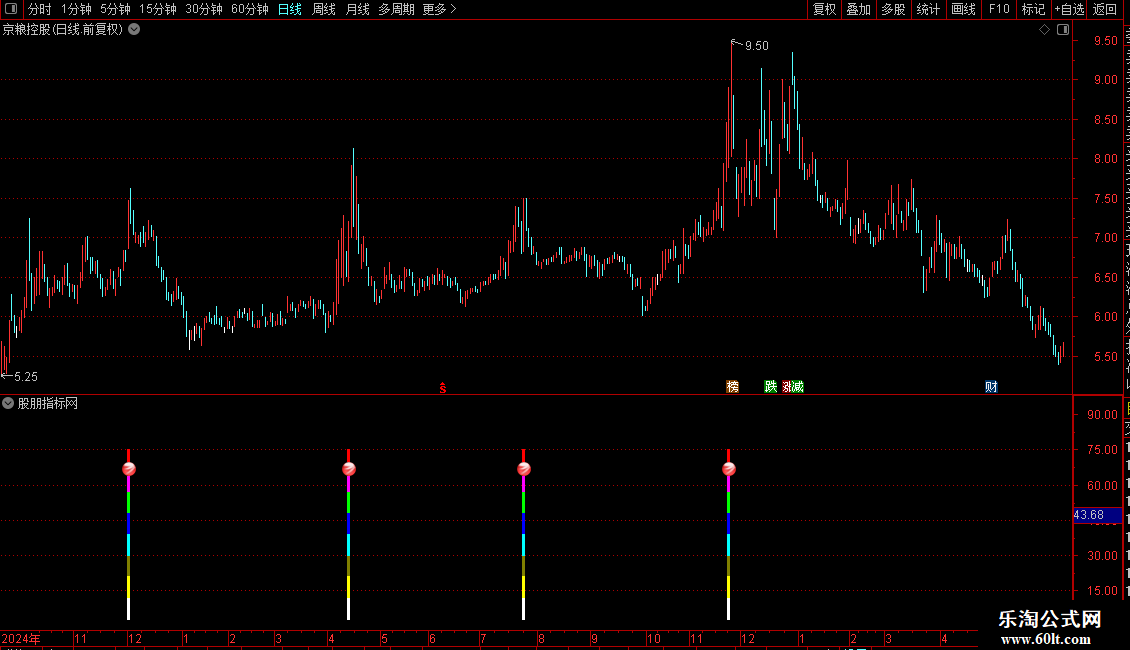
Task: Click the 叠加 overlay button
Action: (x=858, y=9)
